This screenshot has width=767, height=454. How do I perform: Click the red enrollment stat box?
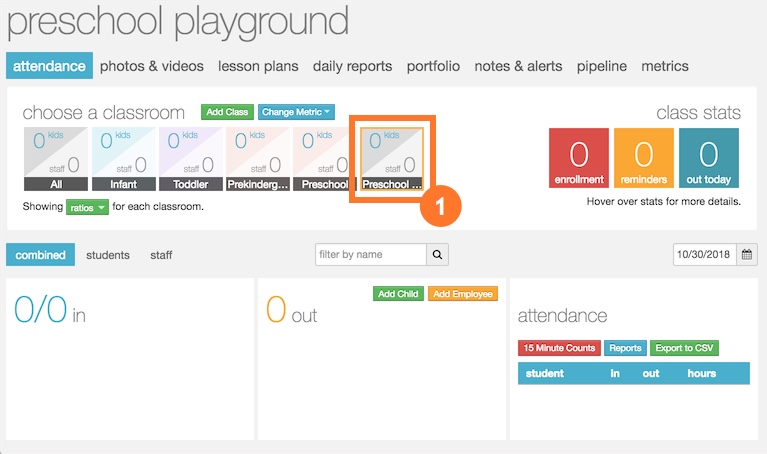pyautogui.click(x=579, y=159)
